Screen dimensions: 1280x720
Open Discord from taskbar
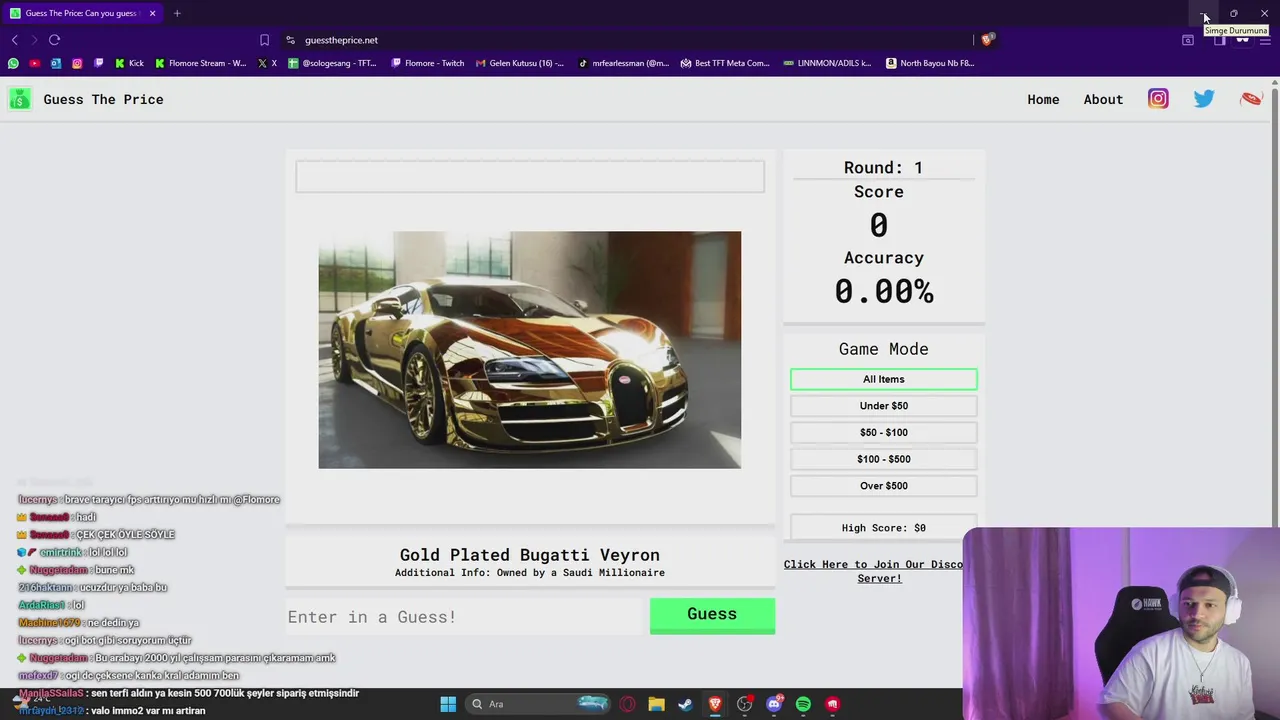pos(773,704)
